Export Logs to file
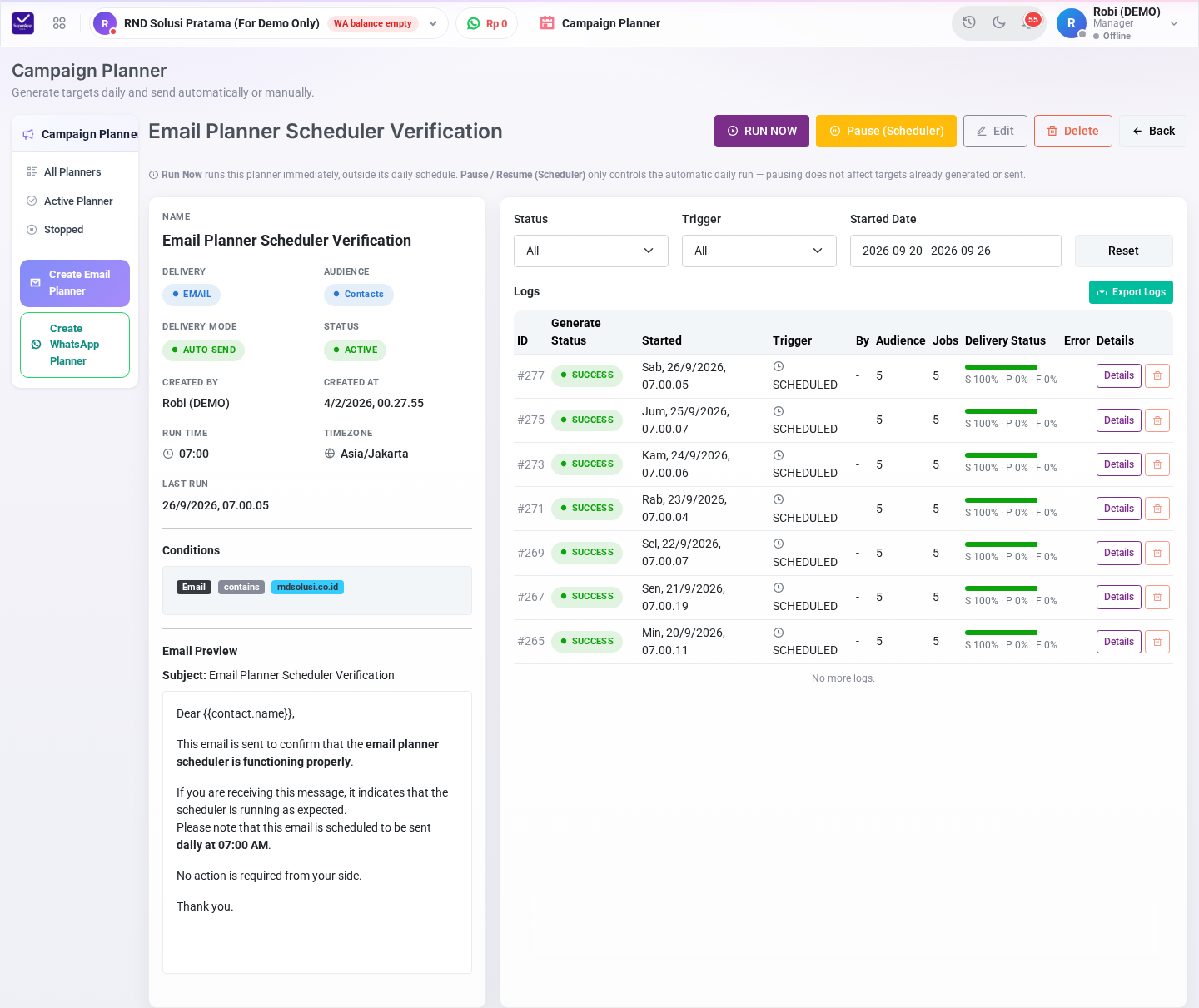 [x=1131, y=292]
